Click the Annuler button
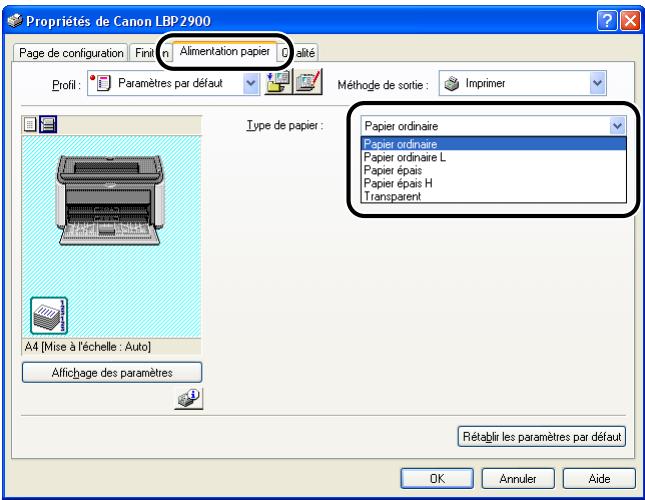The width and height of the screenshot is (645, 500). pyautogui.click(x=518, y=479)
